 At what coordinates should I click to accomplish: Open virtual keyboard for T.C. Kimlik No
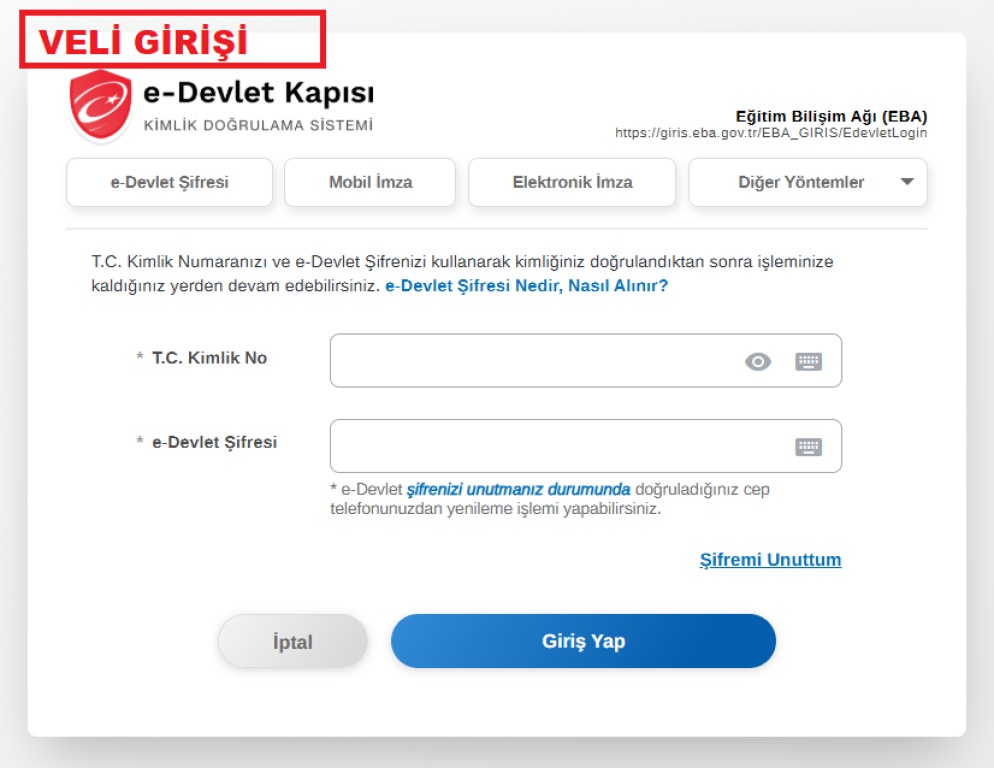click(808, 361)
